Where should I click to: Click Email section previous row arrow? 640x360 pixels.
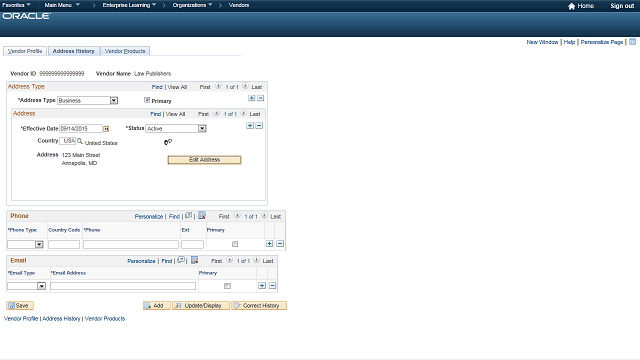point(230,260)
